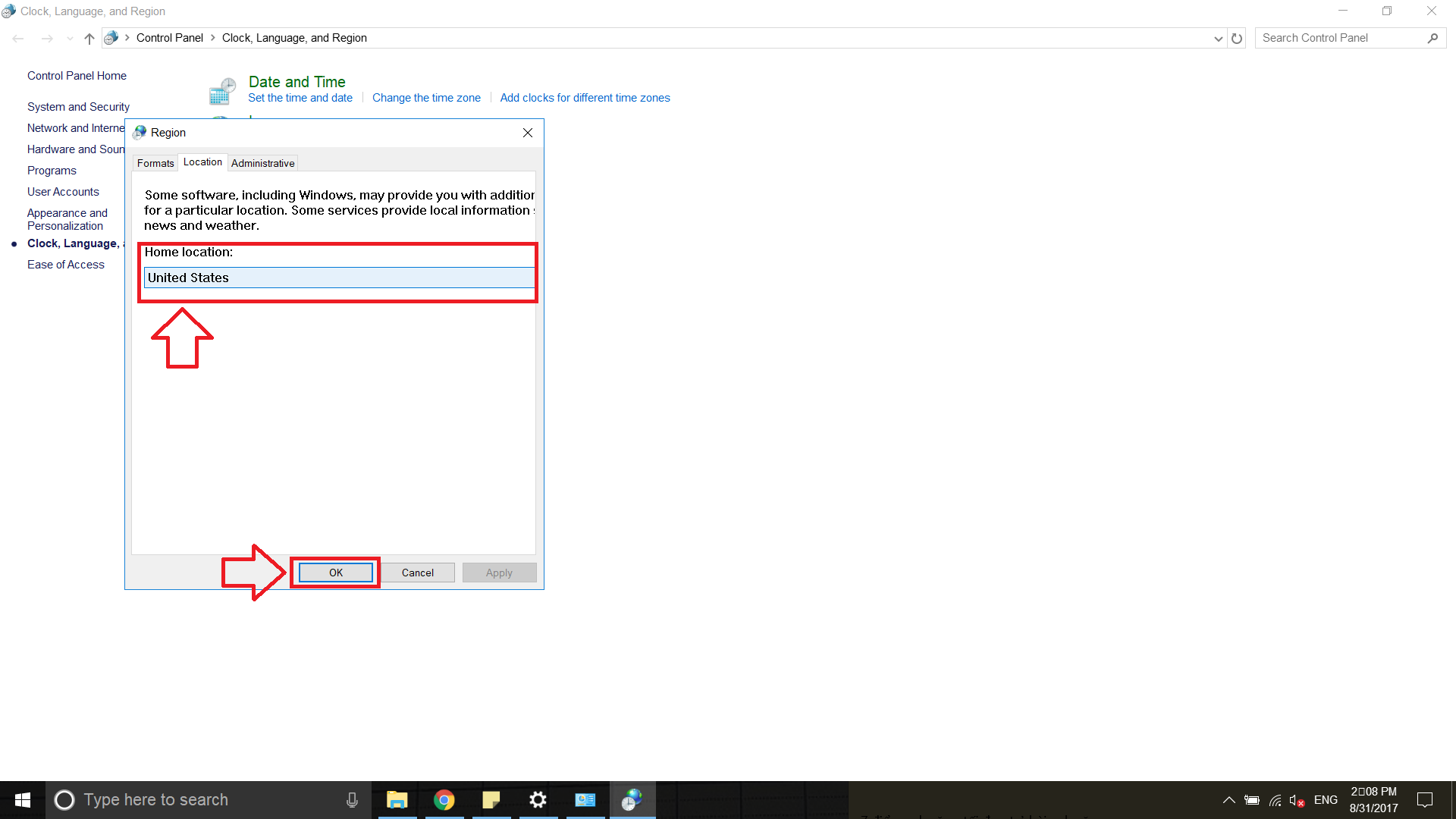Click the up arrow navigation button
Viewport: 1456px width, 819px height.
89,38
